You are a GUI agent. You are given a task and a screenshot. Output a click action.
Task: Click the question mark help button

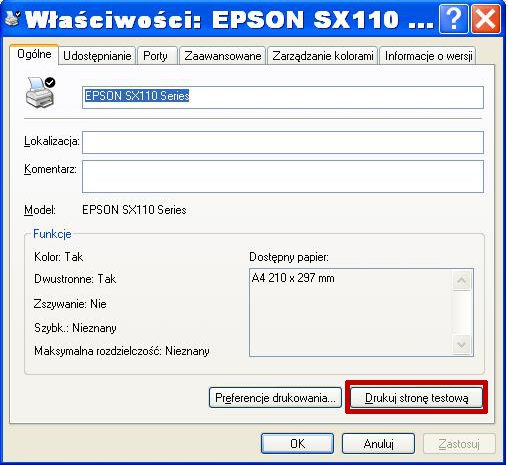pyautogui.click(x=453, y=19)
